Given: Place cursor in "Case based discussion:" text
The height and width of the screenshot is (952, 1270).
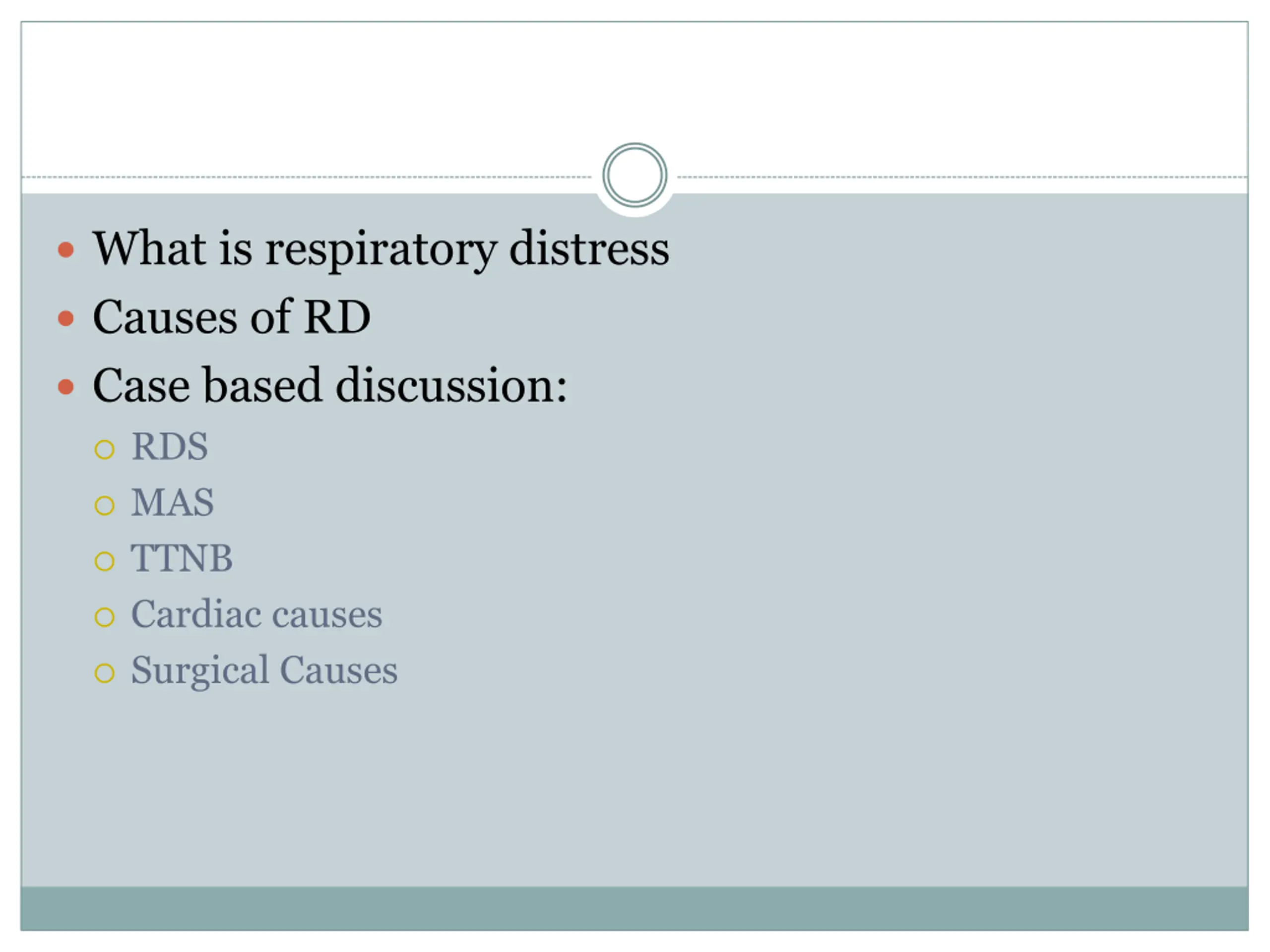Looking at the screenshot, I should [329, 386].
